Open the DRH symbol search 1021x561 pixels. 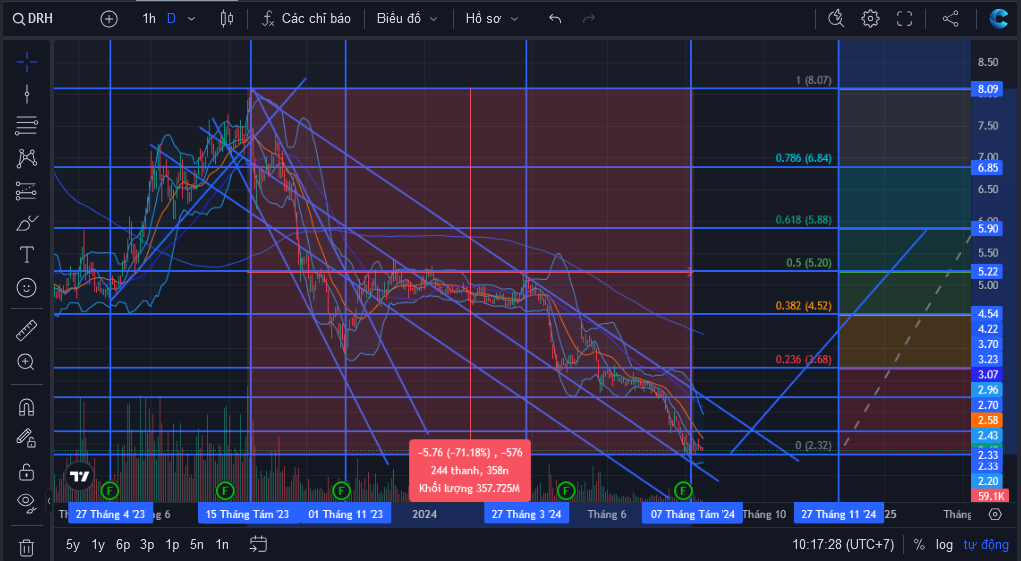(x=33, y=19)
